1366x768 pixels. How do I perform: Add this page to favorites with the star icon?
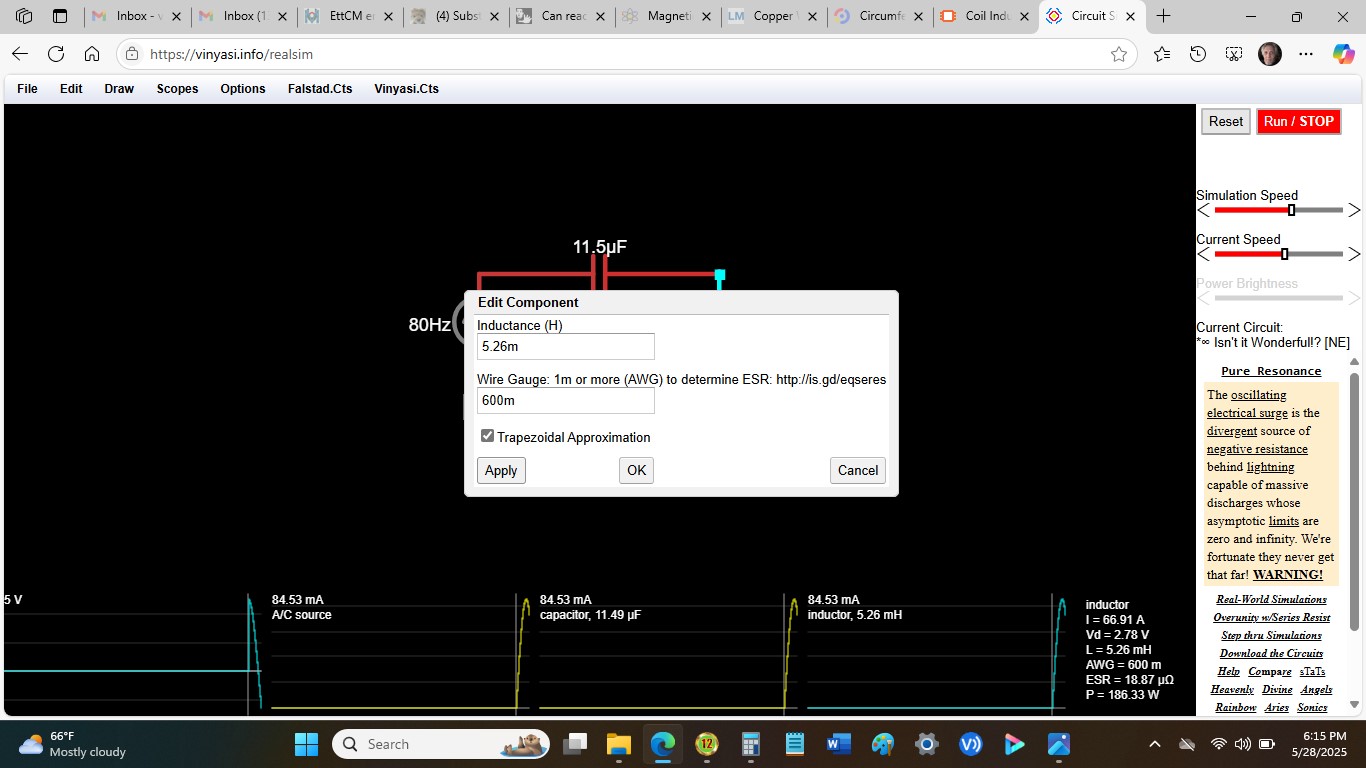pos(1119,54)
